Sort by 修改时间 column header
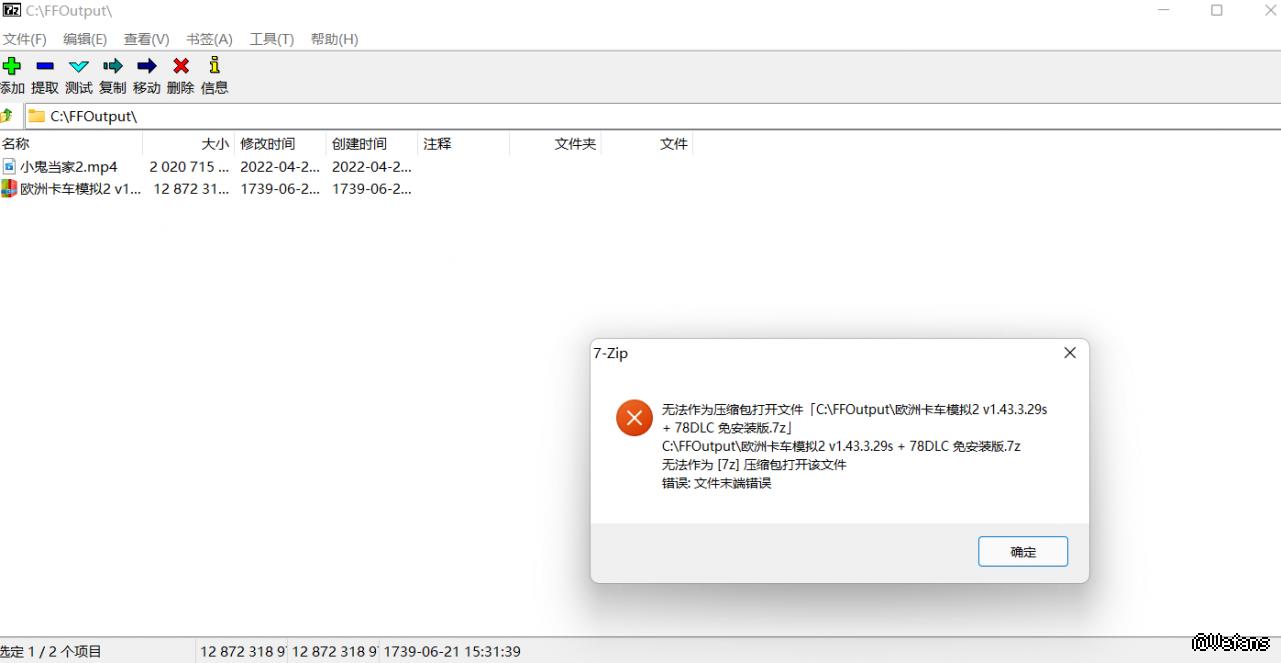The height and width of the screenshot is (663, 1281). tap(280, 144)
